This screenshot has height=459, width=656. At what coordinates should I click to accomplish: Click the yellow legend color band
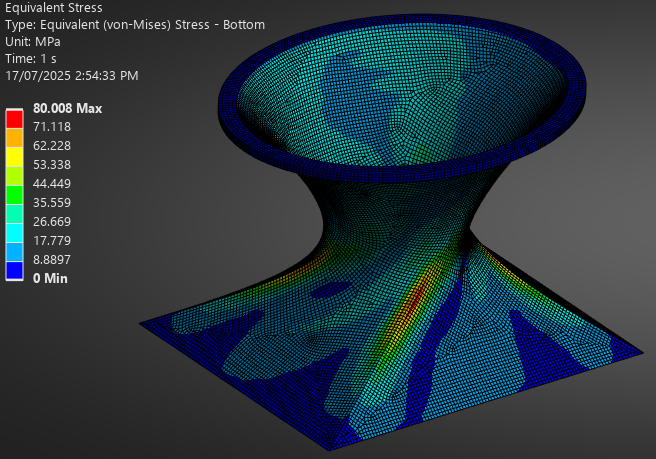tap(14, 157)
